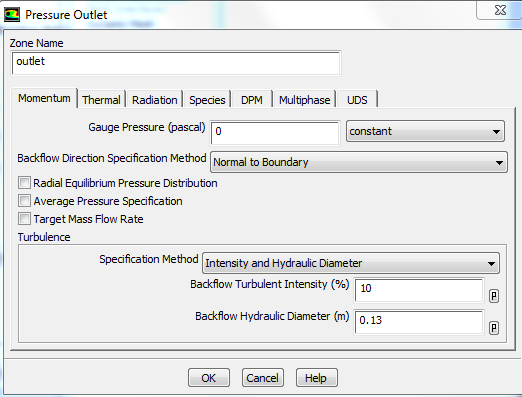
Task: Click the Backflow Turbulent Intensity field
Action: click(x=419, y=290)
